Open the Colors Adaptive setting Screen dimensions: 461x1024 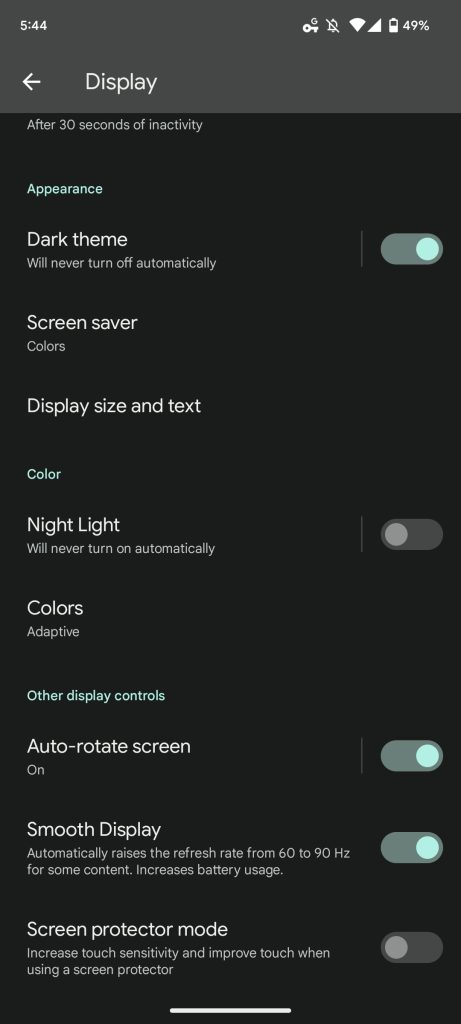click(230, 618)
